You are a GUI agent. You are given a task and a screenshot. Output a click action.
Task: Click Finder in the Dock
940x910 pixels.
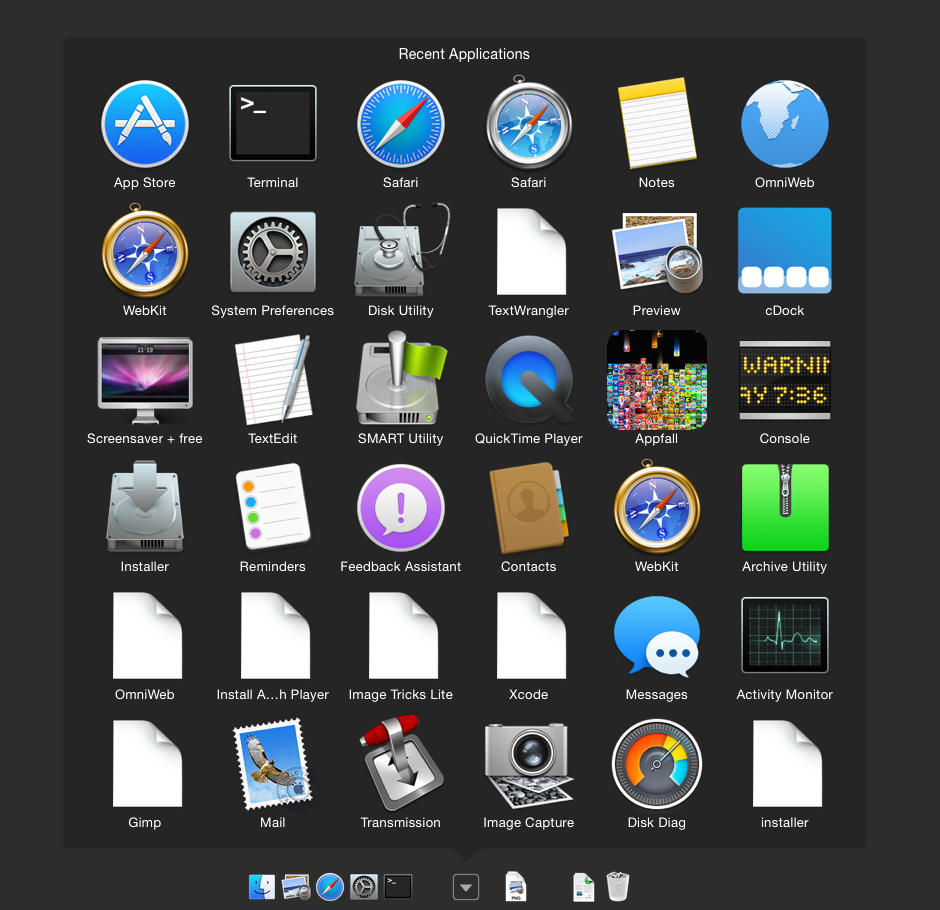262,887
